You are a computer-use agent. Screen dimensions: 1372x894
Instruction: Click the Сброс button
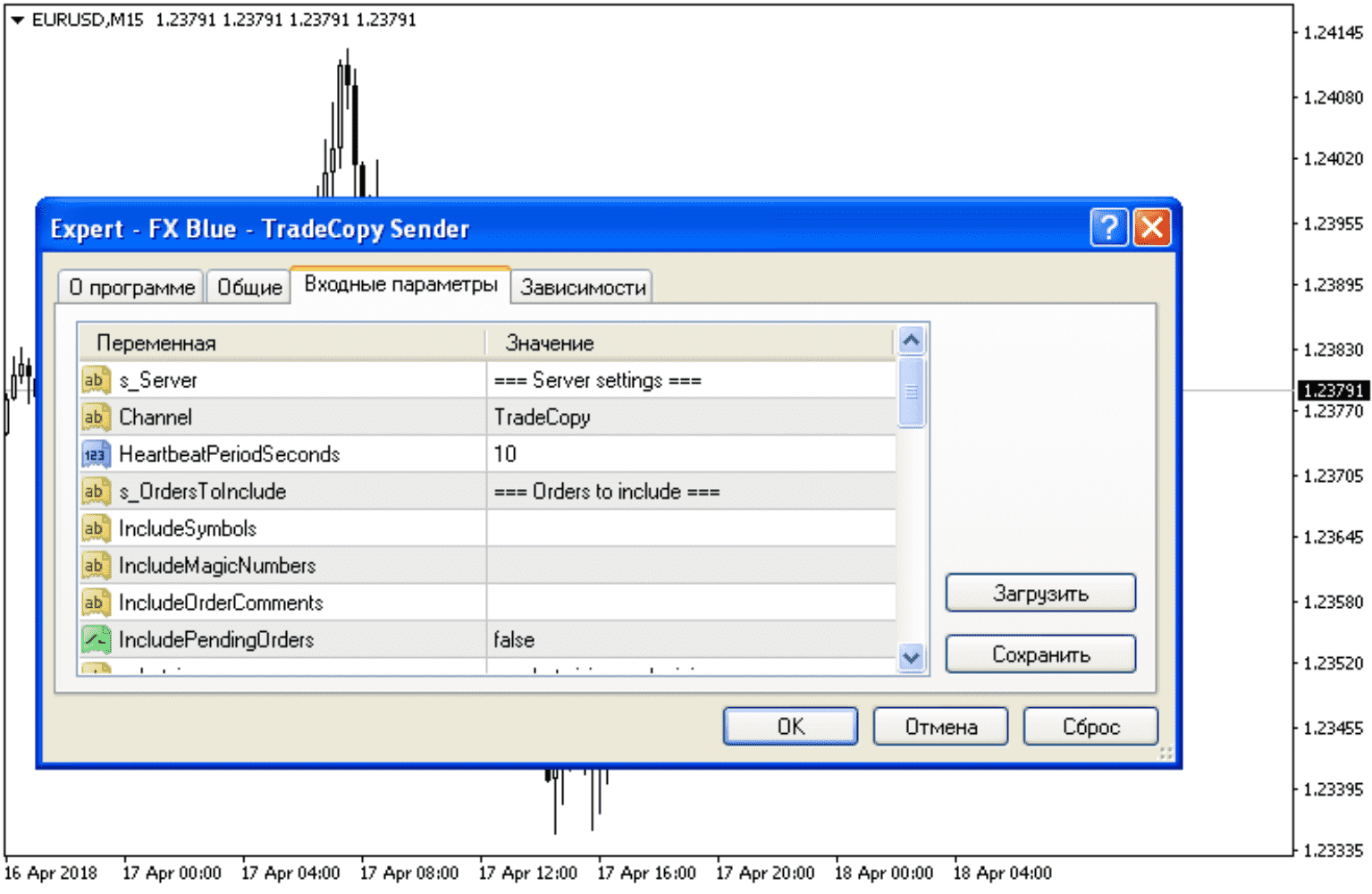[1090, 726]
